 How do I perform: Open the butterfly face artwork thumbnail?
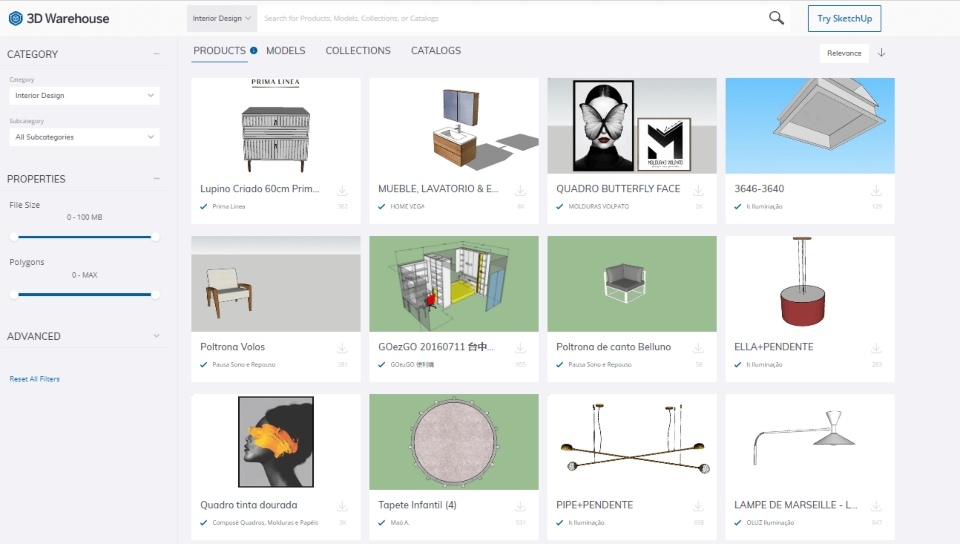(x=632, y=125)
